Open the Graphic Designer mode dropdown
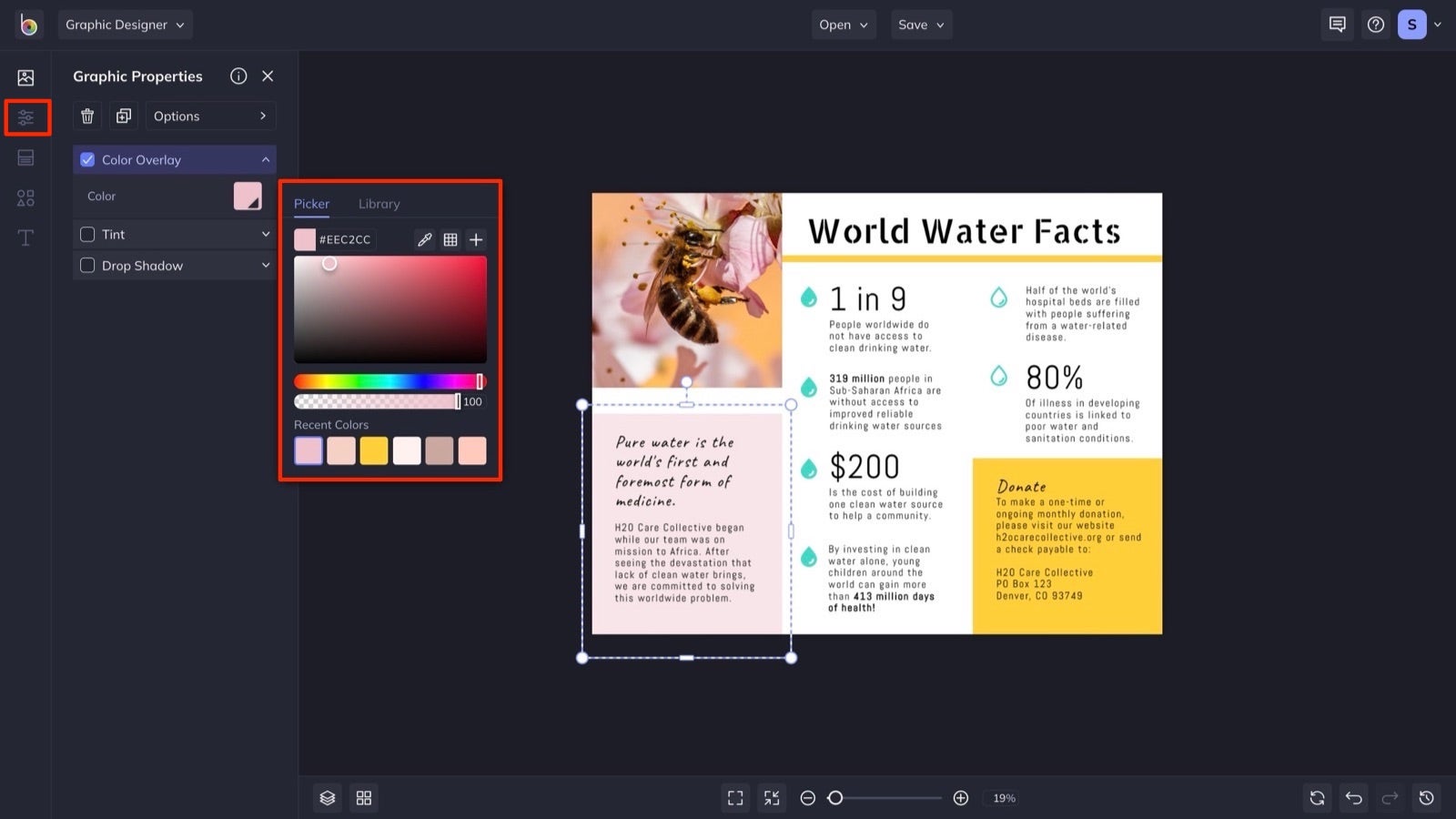1456x819 pixels. (125, 25)
